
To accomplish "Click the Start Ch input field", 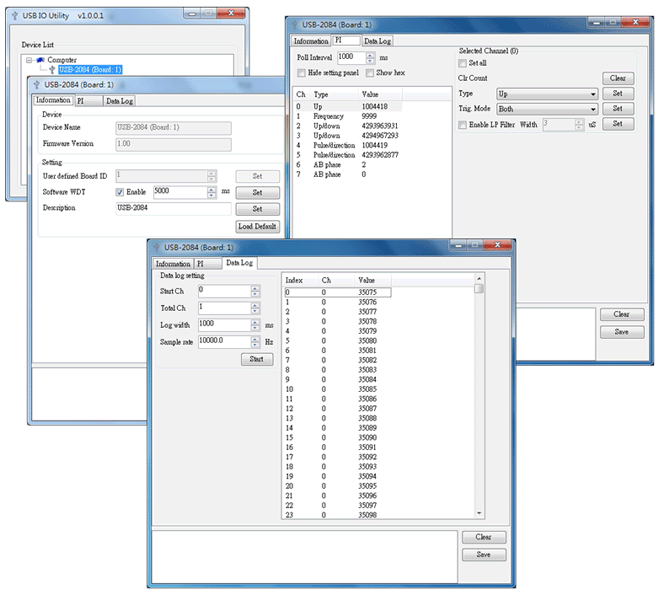I will point(225,291).
